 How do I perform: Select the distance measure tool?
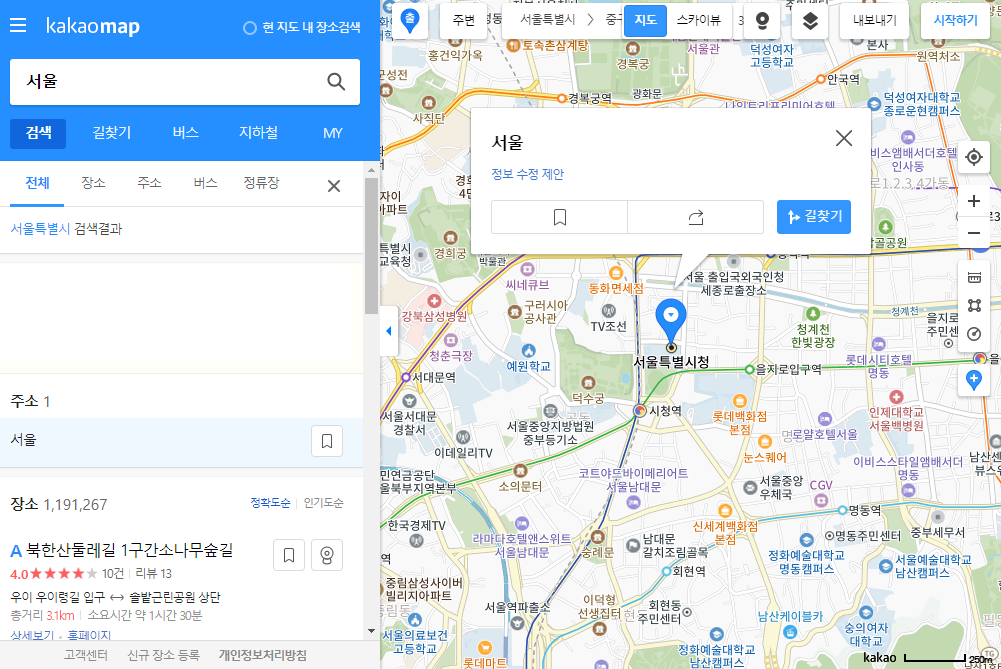click(974, 277)
